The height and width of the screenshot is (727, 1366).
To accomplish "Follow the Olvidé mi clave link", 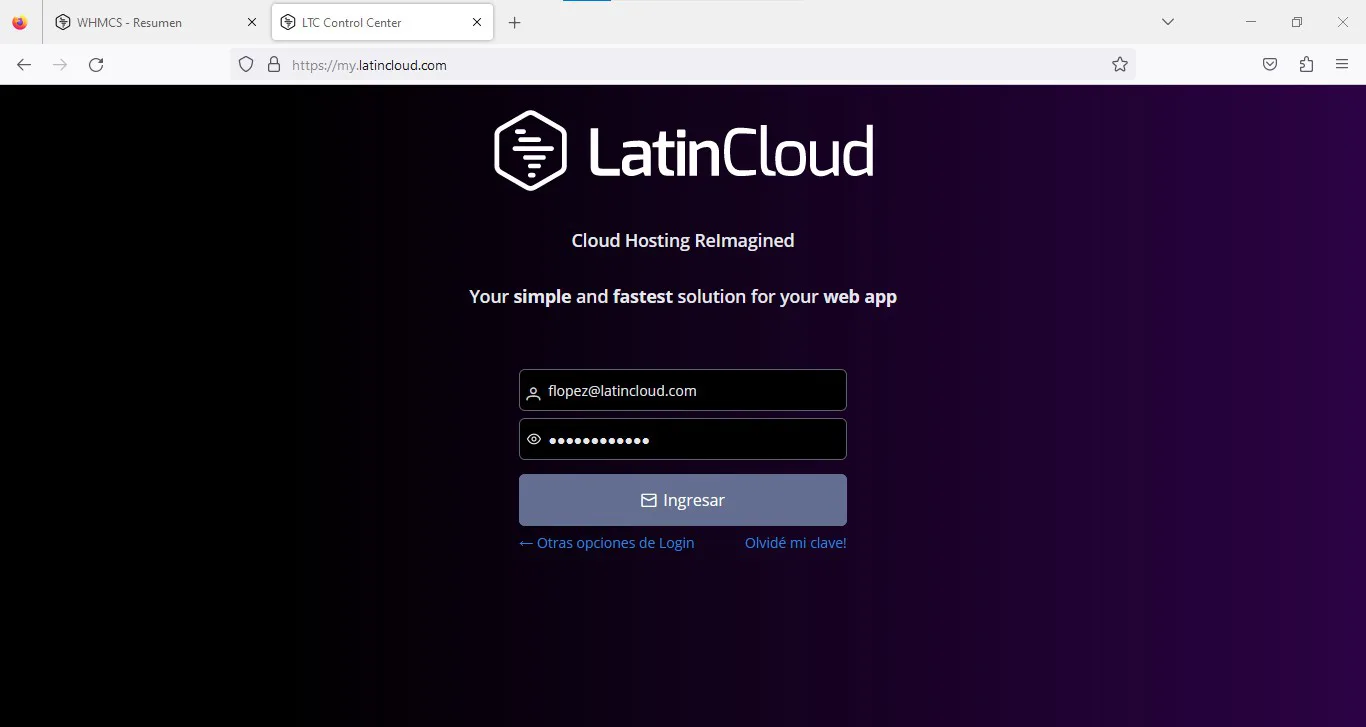I will (x=795, y=543).
